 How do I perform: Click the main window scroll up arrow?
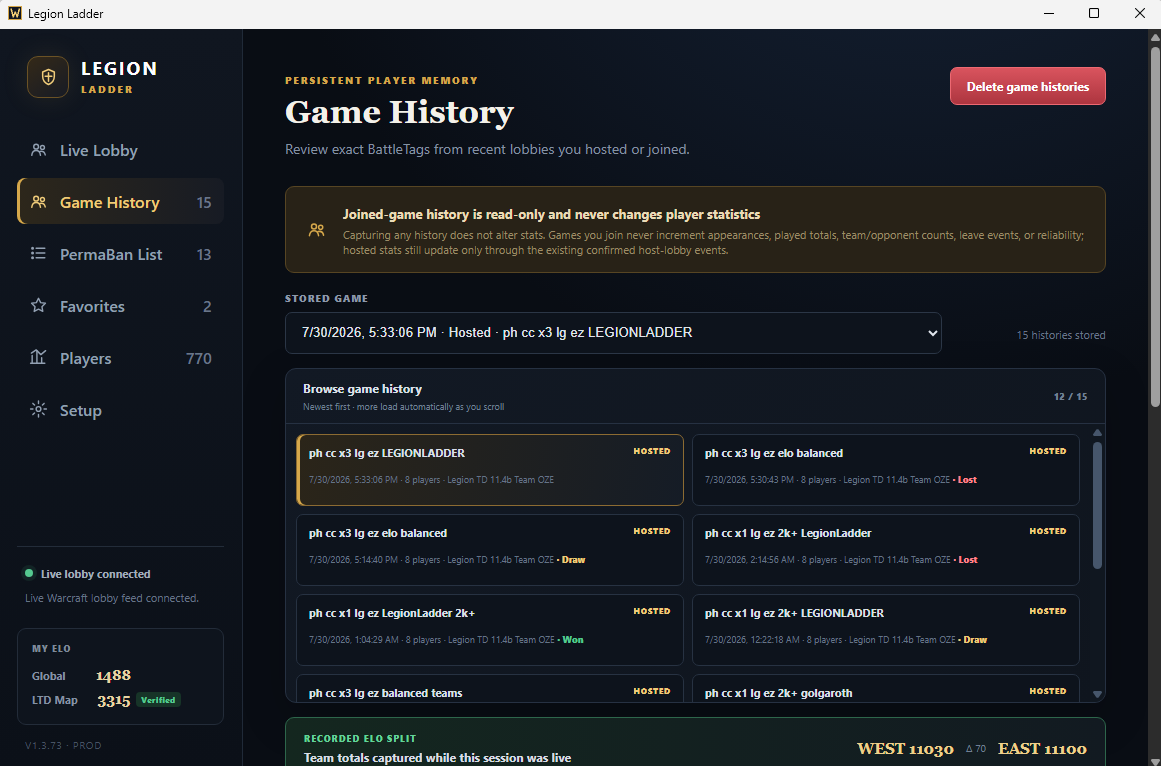coord(1155,36)
